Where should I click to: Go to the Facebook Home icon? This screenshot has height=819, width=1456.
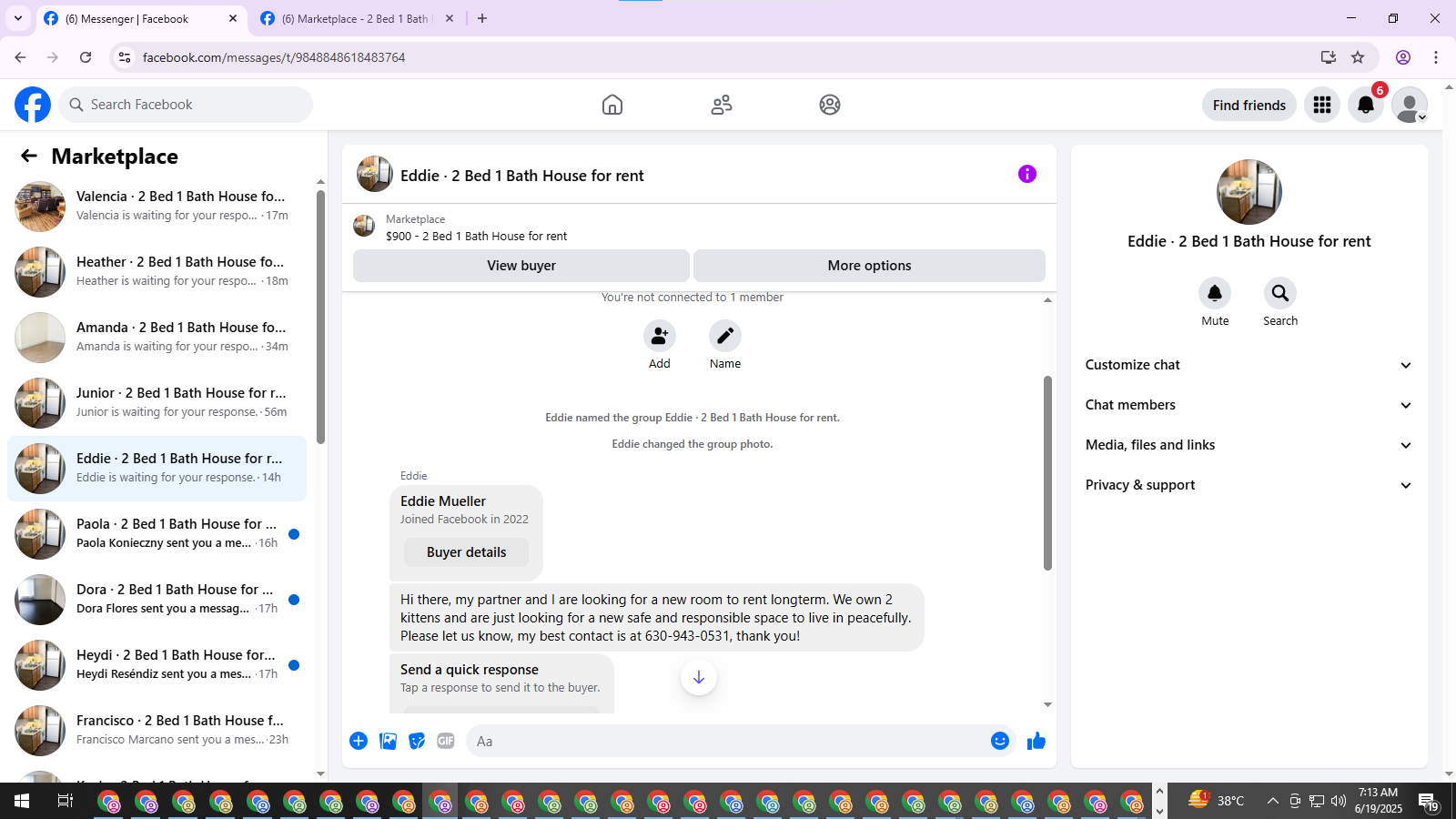pos(612,105)
